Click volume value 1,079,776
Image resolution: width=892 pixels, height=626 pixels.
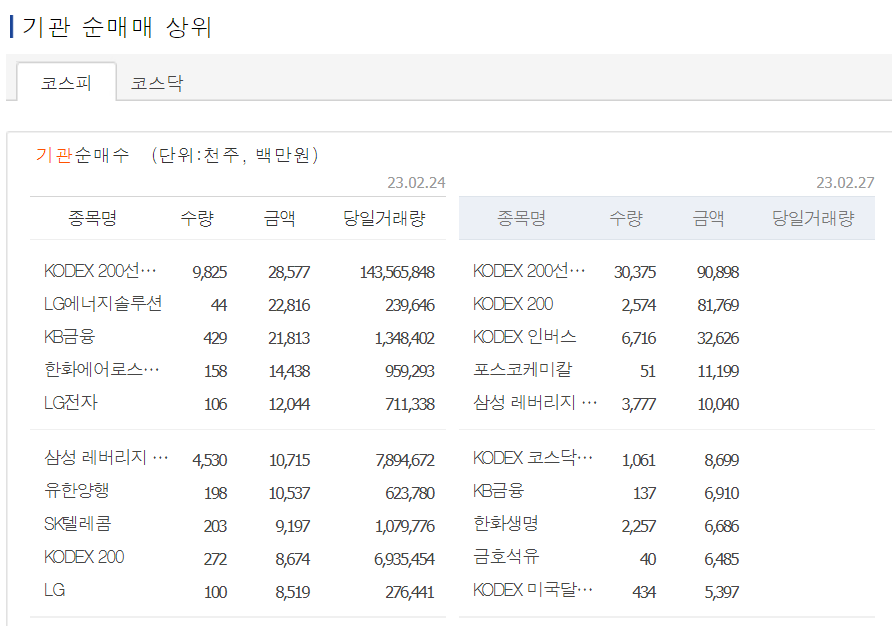click(x=404, y=526)
